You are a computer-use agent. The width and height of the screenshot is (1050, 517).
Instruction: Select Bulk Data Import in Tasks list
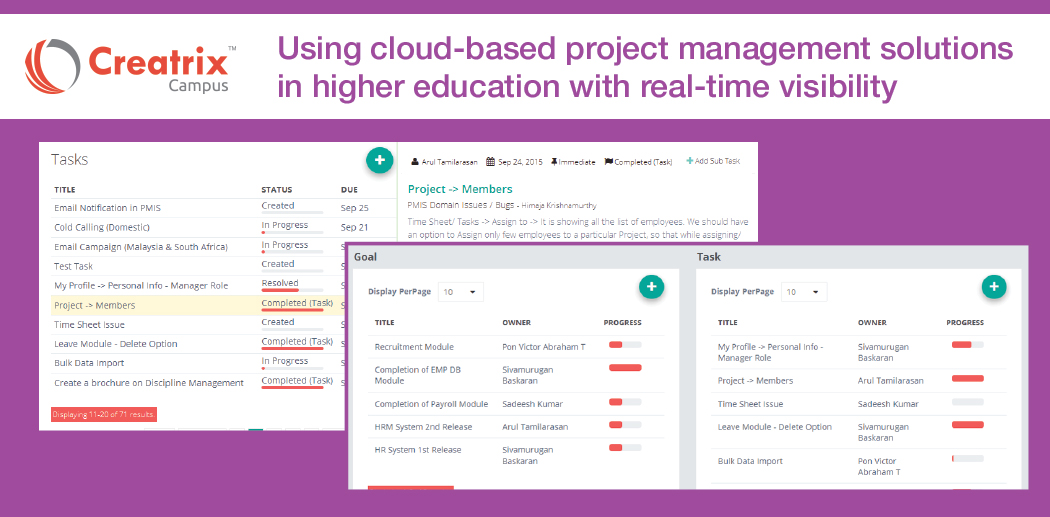click(89, 362)
